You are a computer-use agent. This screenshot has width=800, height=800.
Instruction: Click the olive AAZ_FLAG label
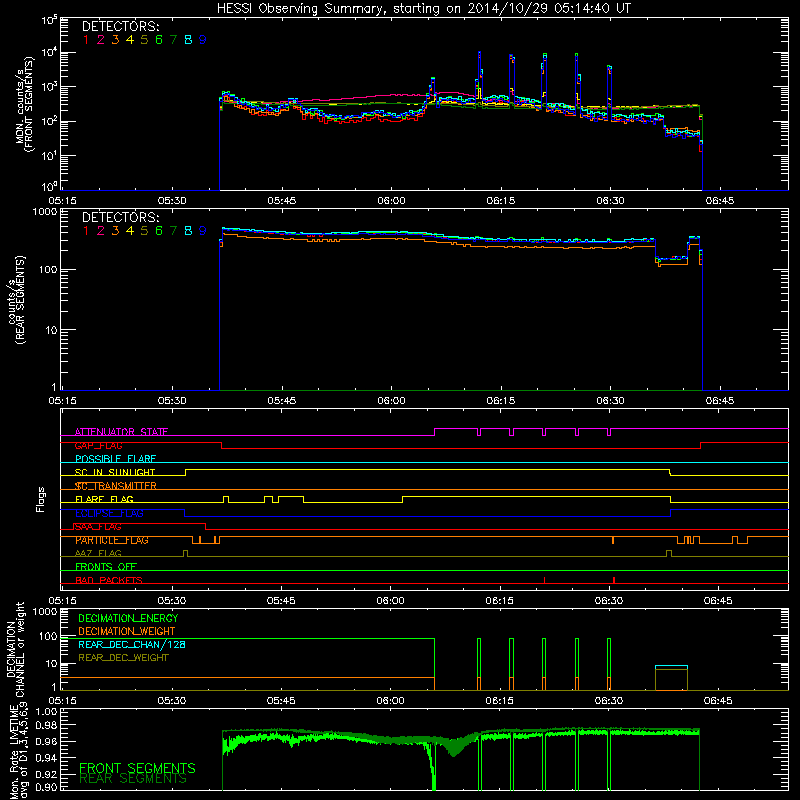coord(98,553)
